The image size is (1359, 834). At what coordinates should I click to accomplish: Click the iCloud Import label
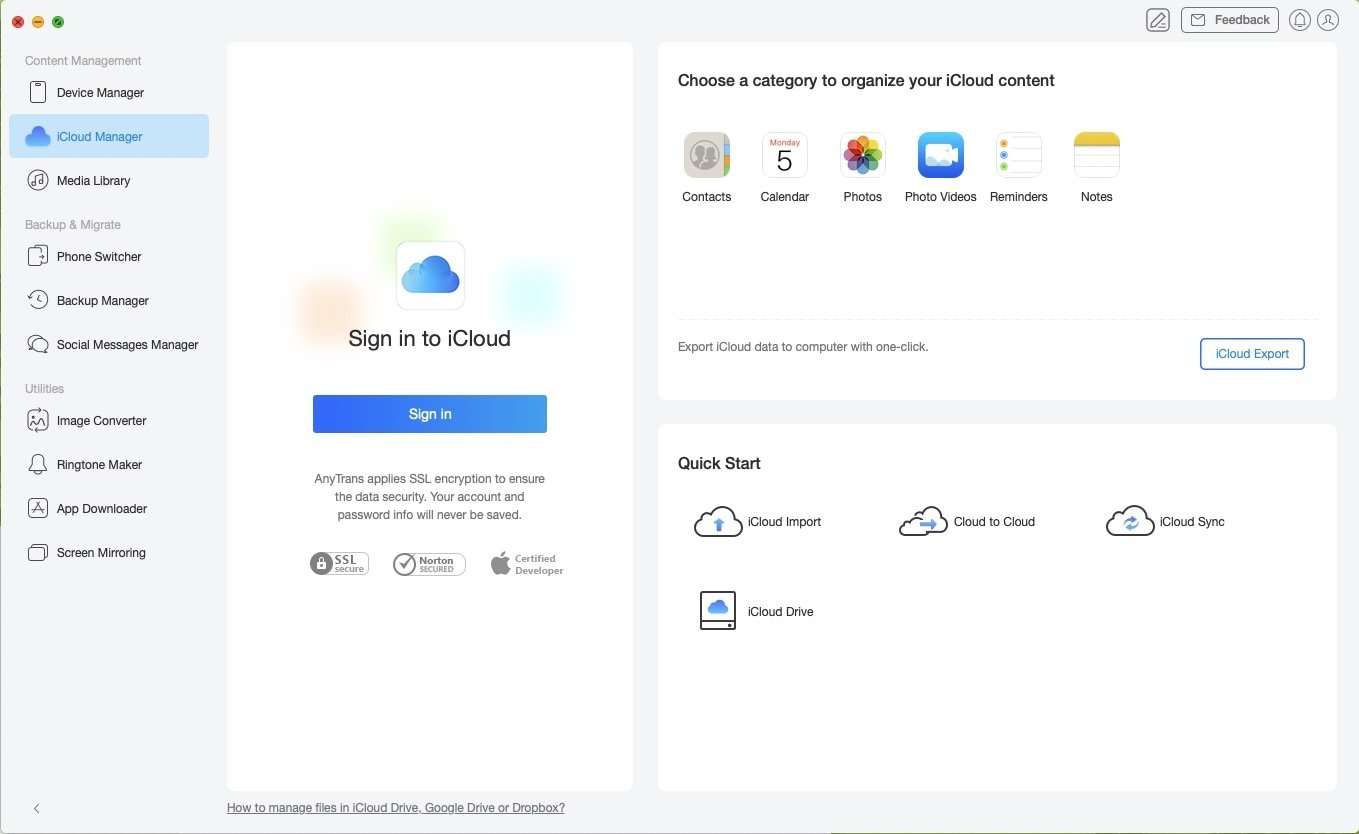785,522
